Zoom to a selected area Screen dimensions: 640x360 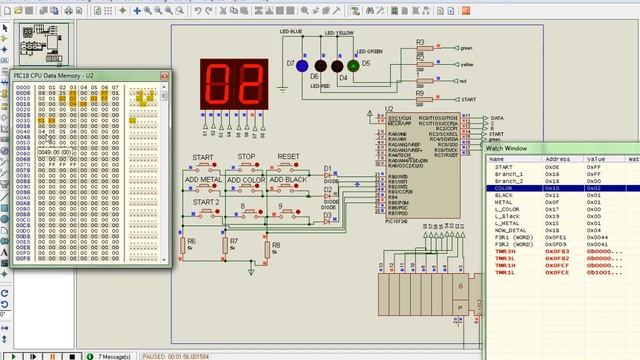[179, 11]
